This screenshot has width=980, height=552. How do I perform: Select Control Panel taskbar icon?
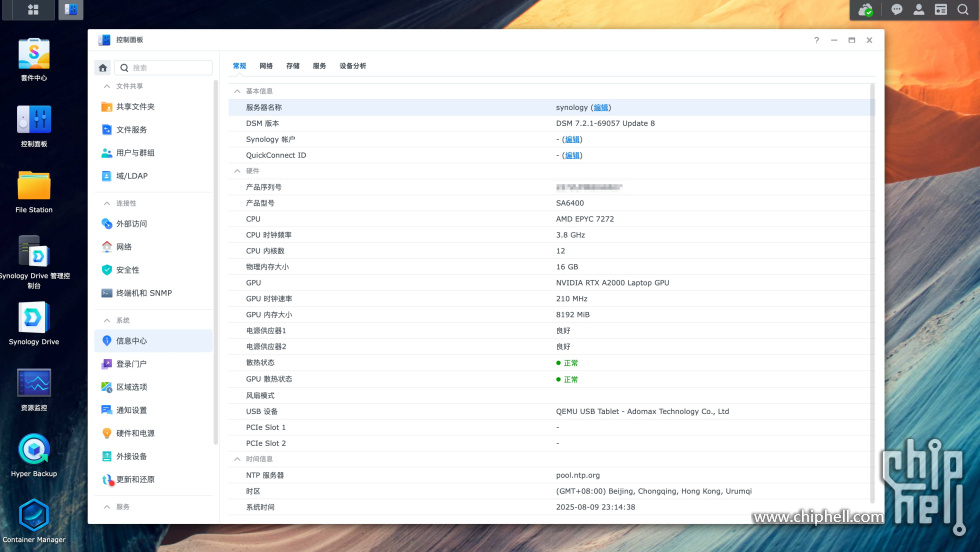[71, 9]
